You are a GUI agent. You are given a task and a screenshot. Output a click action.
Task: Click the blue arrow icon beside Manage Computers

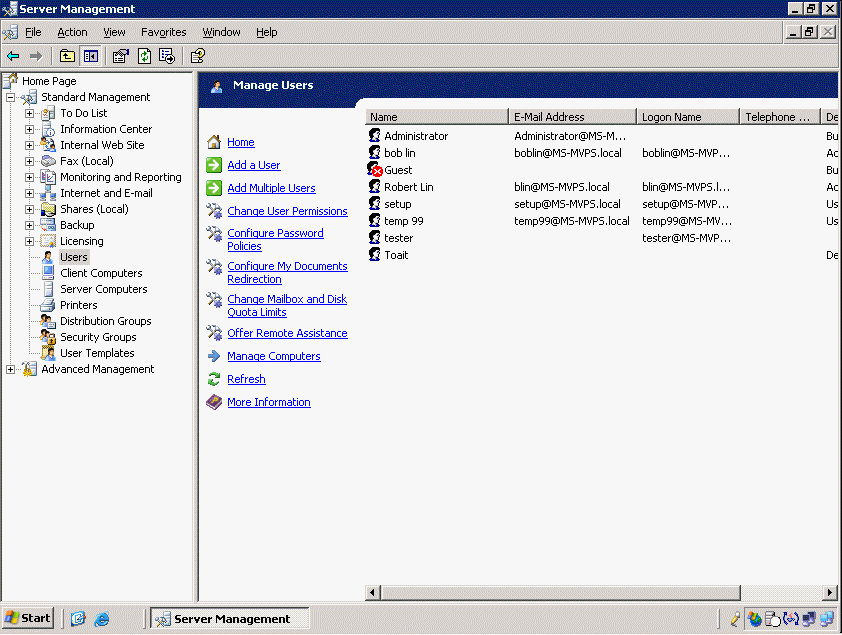coord(214,356)
